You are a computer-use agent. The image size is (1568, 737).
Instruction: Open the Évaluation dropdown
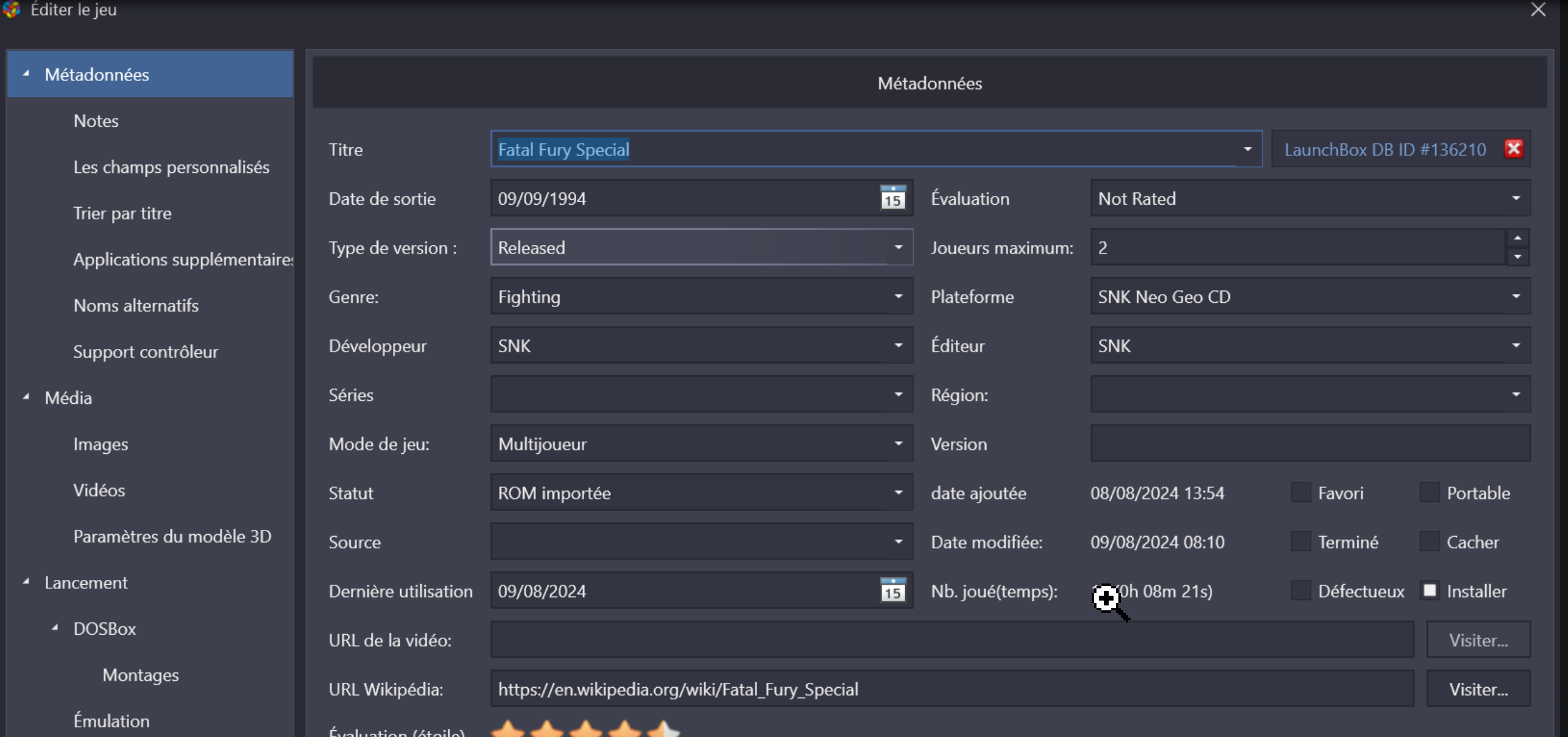(1516, 199)
